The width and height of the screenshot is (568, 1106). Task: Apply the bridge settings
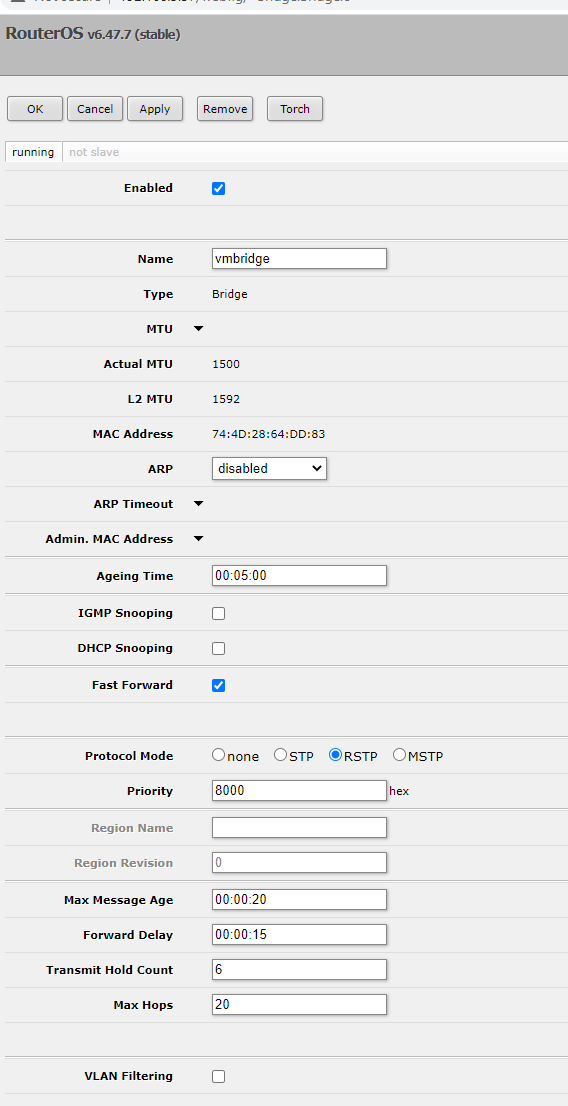[155, 109]
